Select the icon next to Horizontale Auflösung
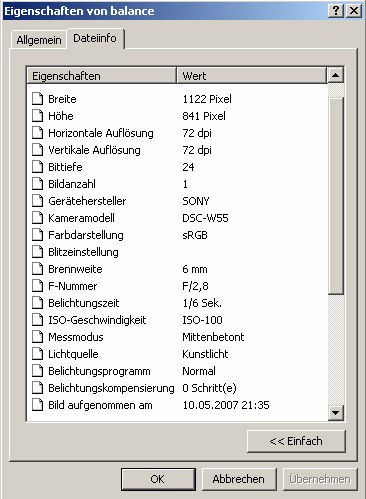 pyautogui.click(x=38, y=133)
